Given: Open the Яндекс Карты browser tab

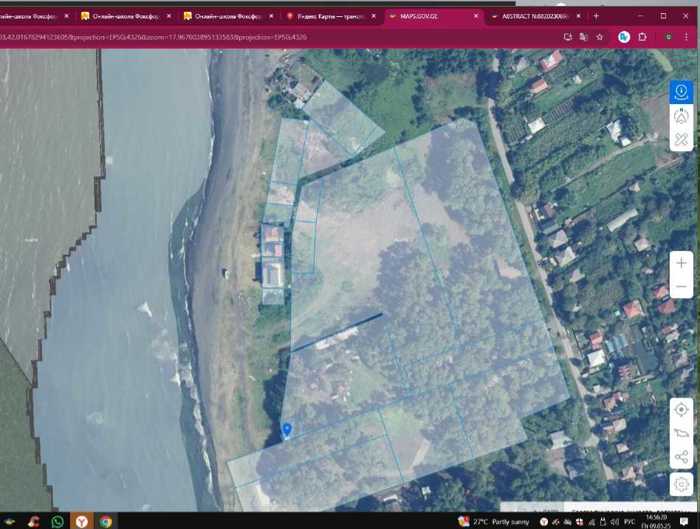Looking at the screenshot, I should tap(330, 16).
